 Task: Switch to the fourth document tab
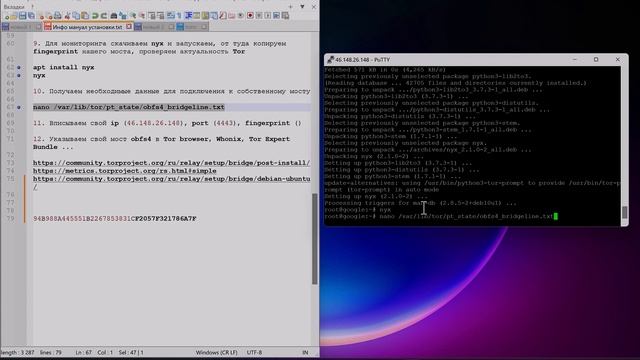pyautogui.click(x=192, y=27)
